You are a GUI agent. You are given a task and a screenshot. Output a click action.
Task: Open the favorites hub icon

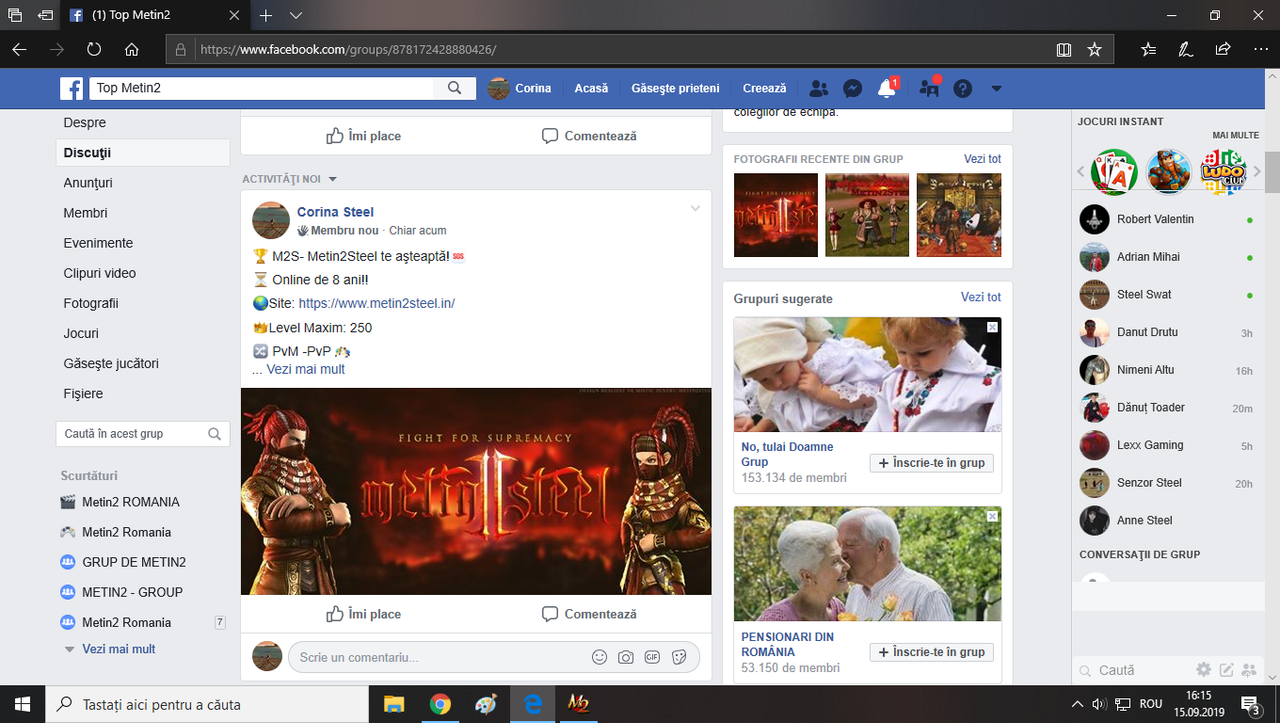[x=1148, y=49]
